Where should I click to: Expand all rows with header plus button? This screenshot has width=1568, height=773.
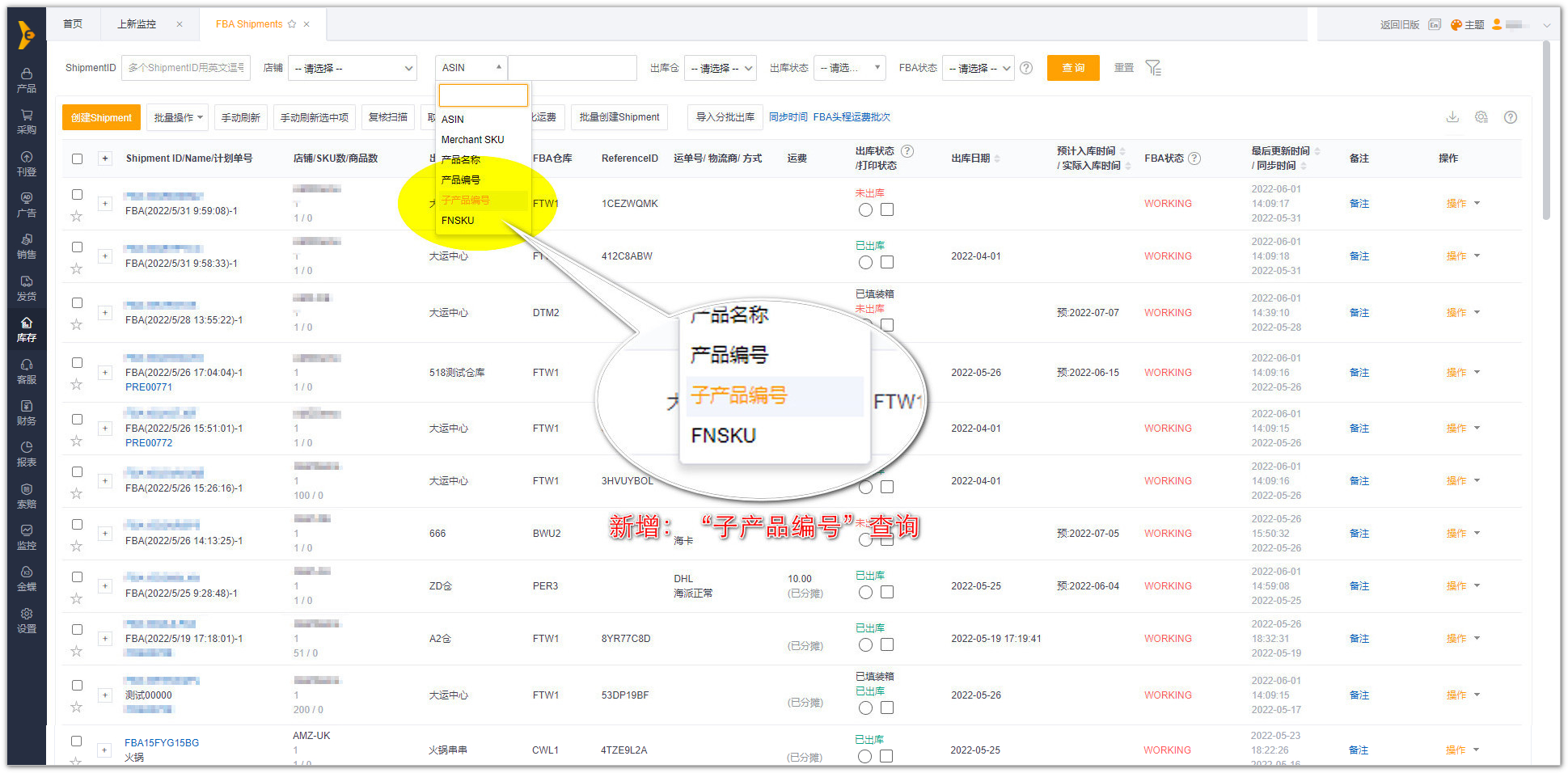[x=105, y=158]
